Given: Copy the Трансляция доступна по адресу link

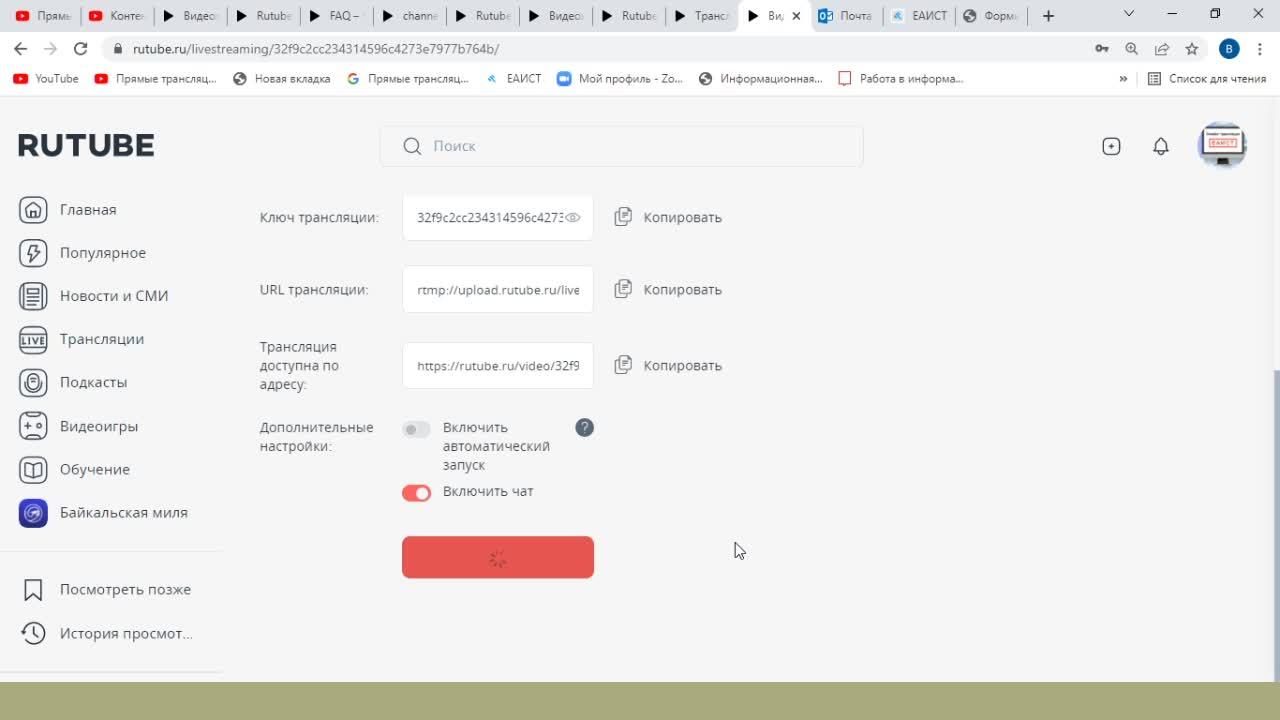Looking at the screenshot, I should [x=667, y=365].
